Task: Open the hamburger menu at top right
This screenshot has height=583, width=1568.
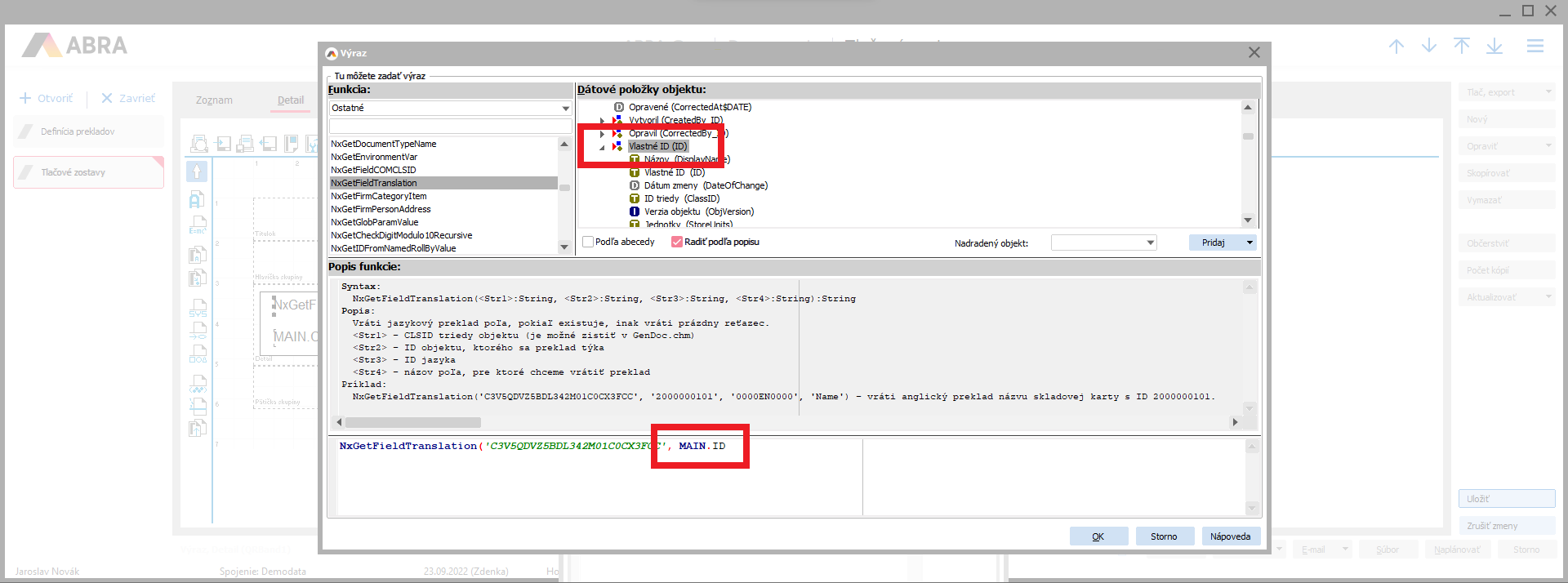Action: (1535, 47)
